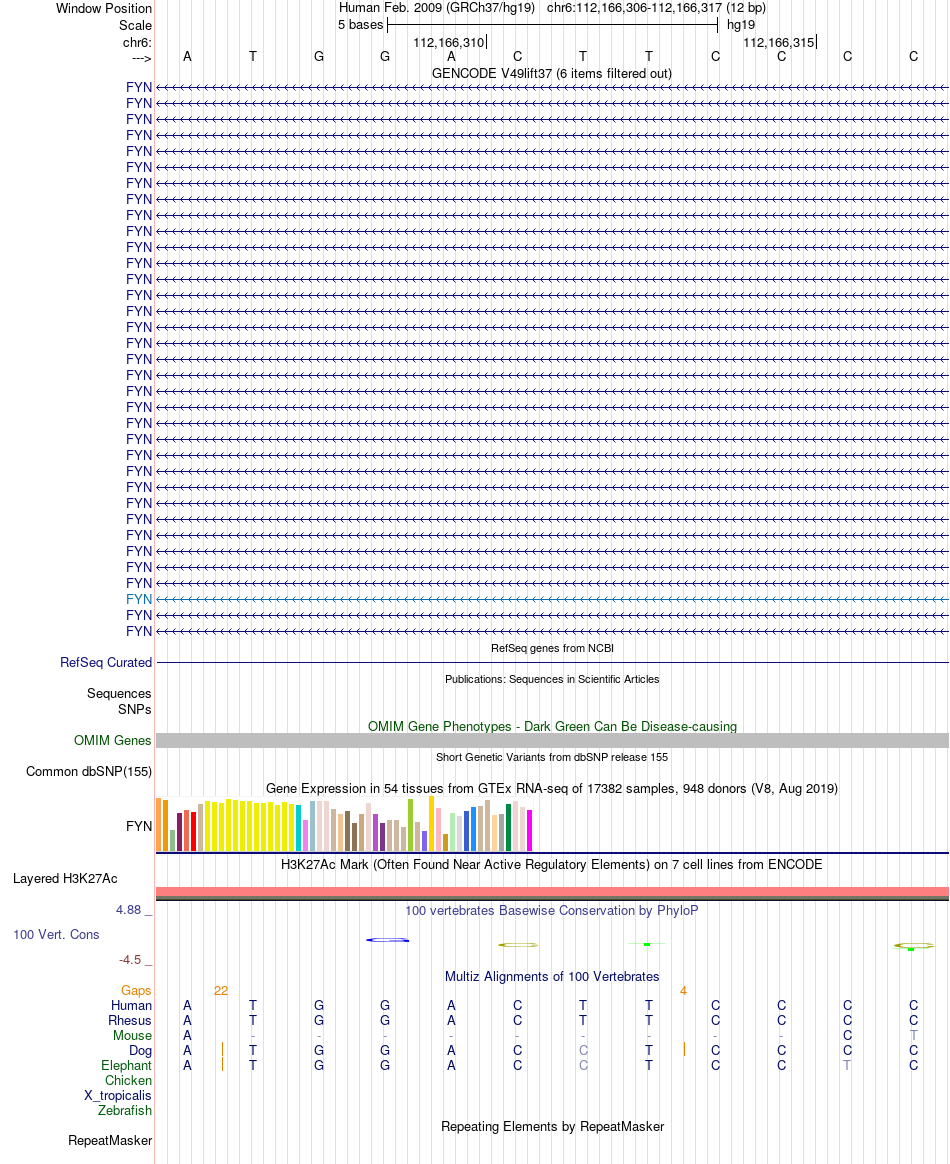The width and height of the screenshot is (950, 1164).
Task: Click 'Repeating Elements by RepeatMasker' title
Action: (552, 1126)
